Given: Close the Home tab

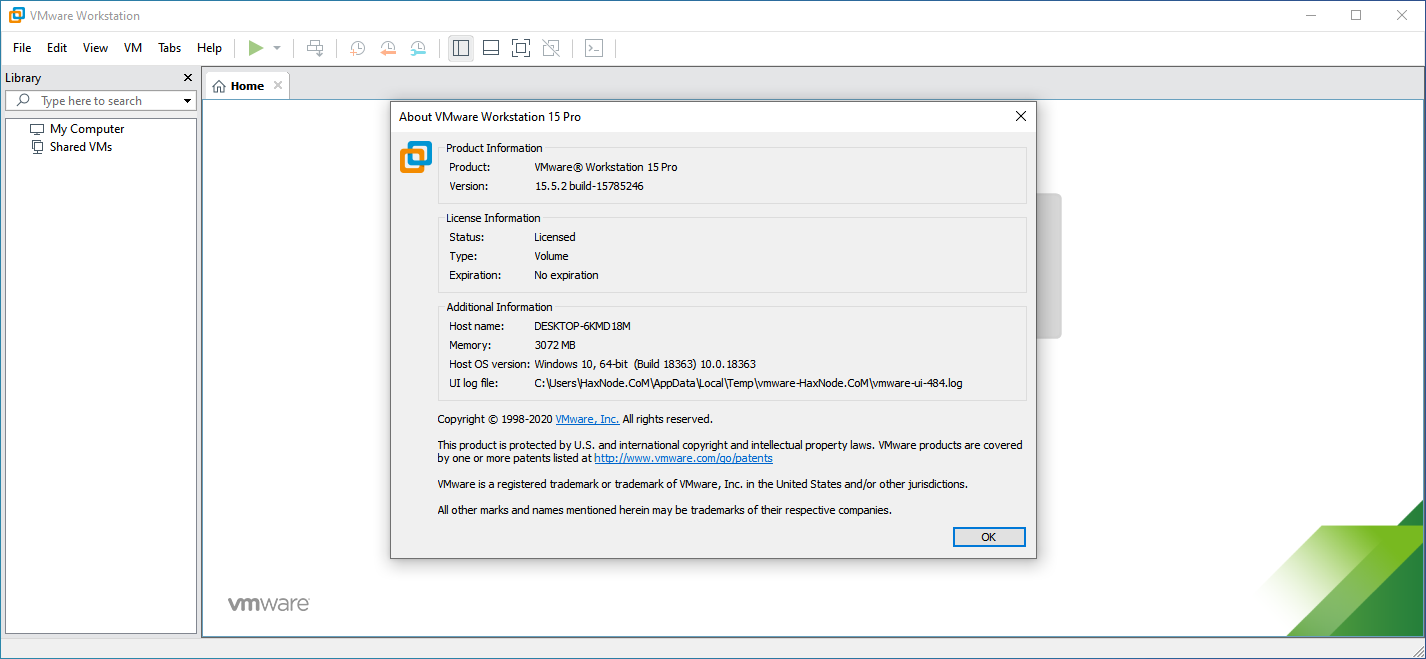Looking at the screenshot, I should pos(278,86).
